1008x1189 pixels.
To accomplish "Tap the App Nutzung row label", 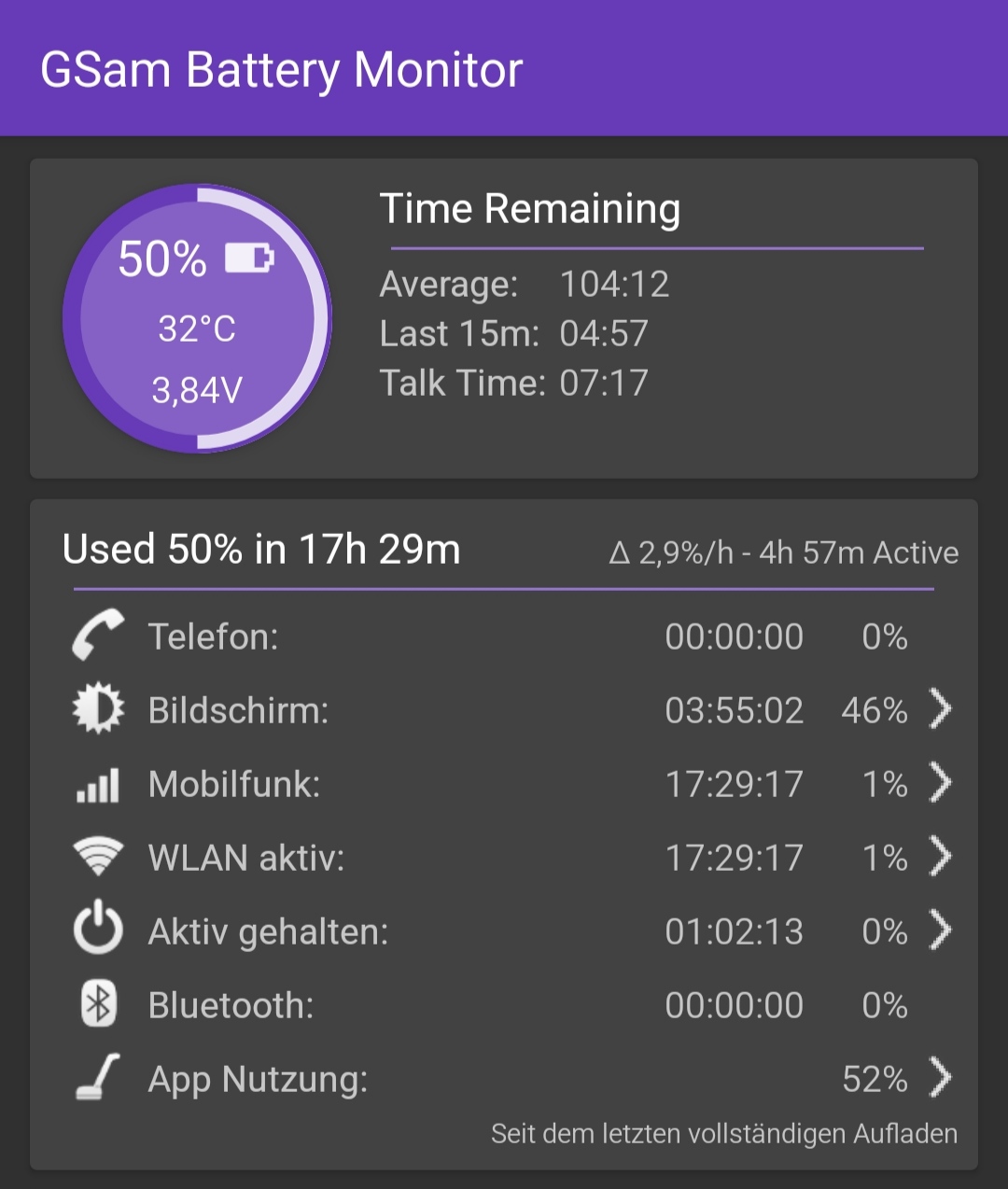I will tap(258, 1080).
